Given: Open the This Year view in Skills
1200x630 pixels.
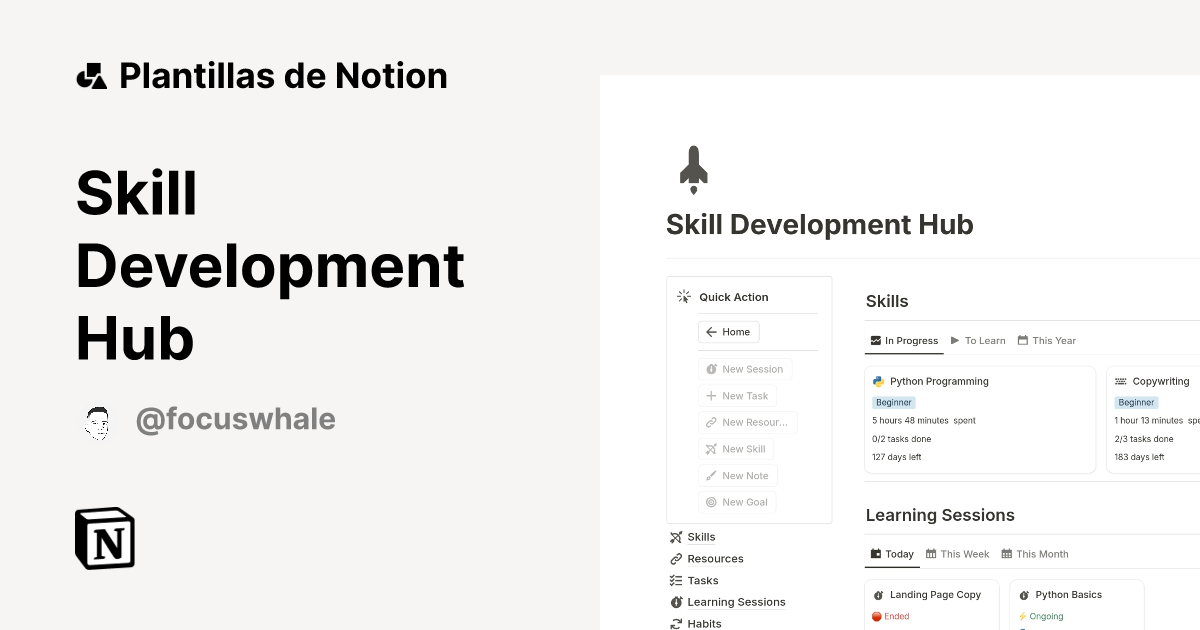Looking at the screenshot, I should 1046,340.
